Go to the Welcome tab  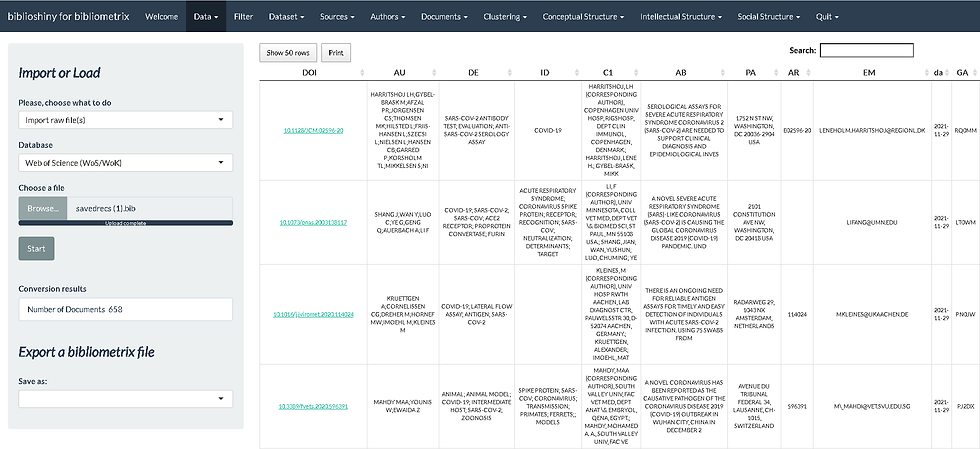(161, 17)
